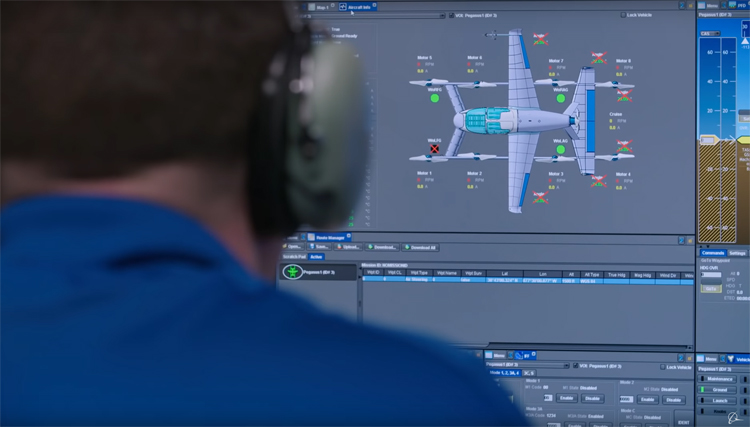This screenshot has height=427, width=750.
Task: Click the red X WoL.FG indicator
Action: point(434,149)
